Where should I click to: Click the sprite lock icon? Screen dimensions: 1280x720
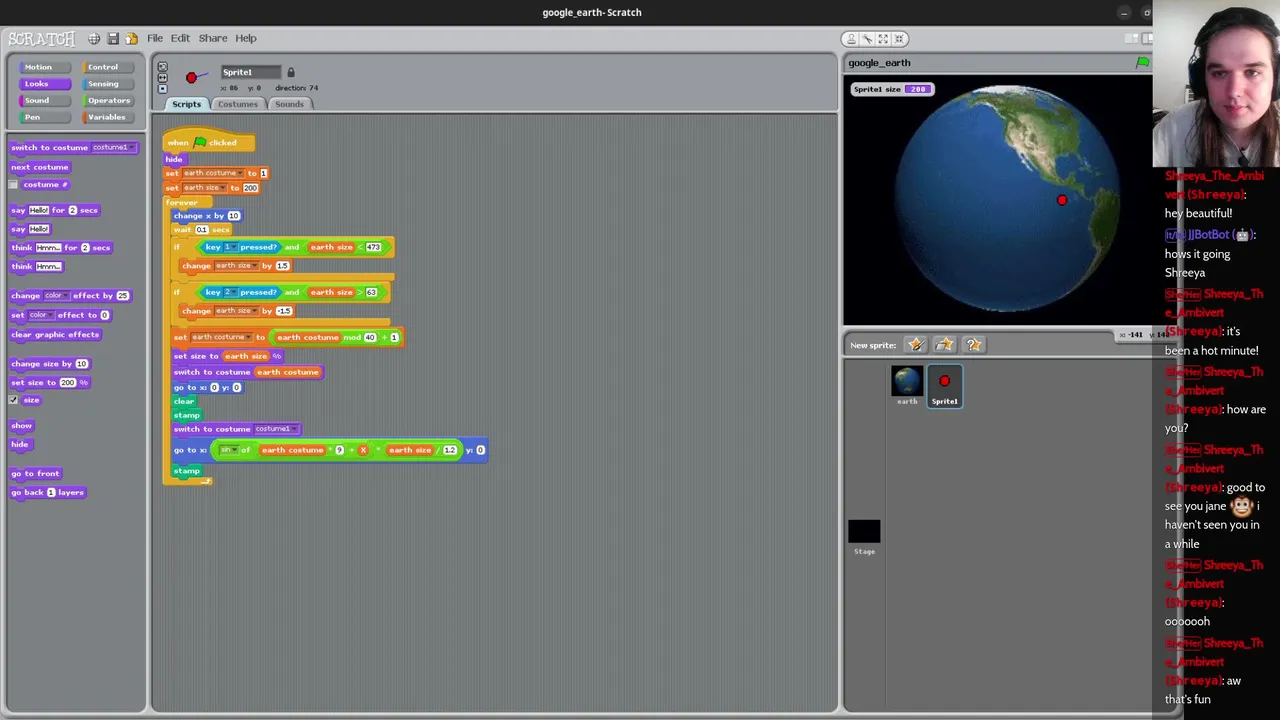point(291,72)
